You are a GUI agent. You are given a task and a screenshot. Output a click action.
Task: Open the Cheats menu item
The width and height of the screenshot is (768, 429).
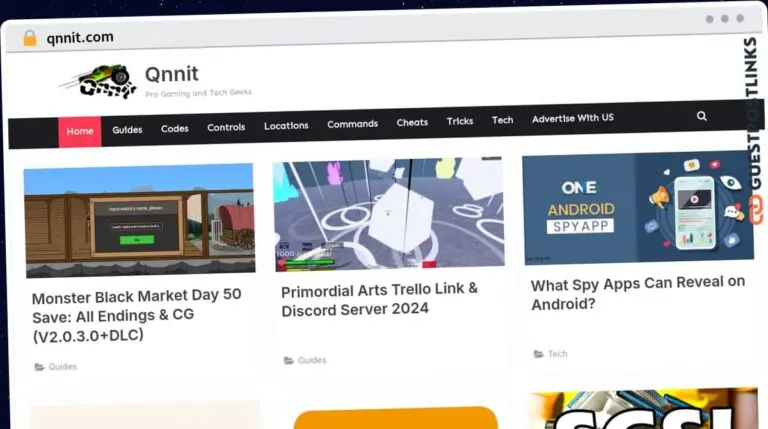tap(412, 122)
